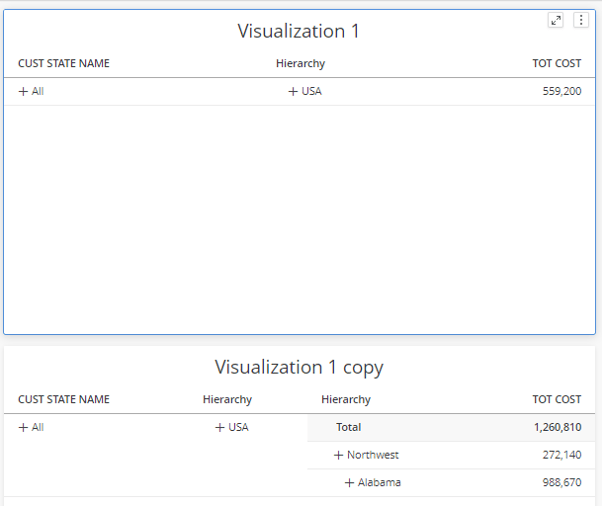This screenshot has height=506, width=602.
Task: Click the Visualization 1 copy title
Action: (299, 367)
